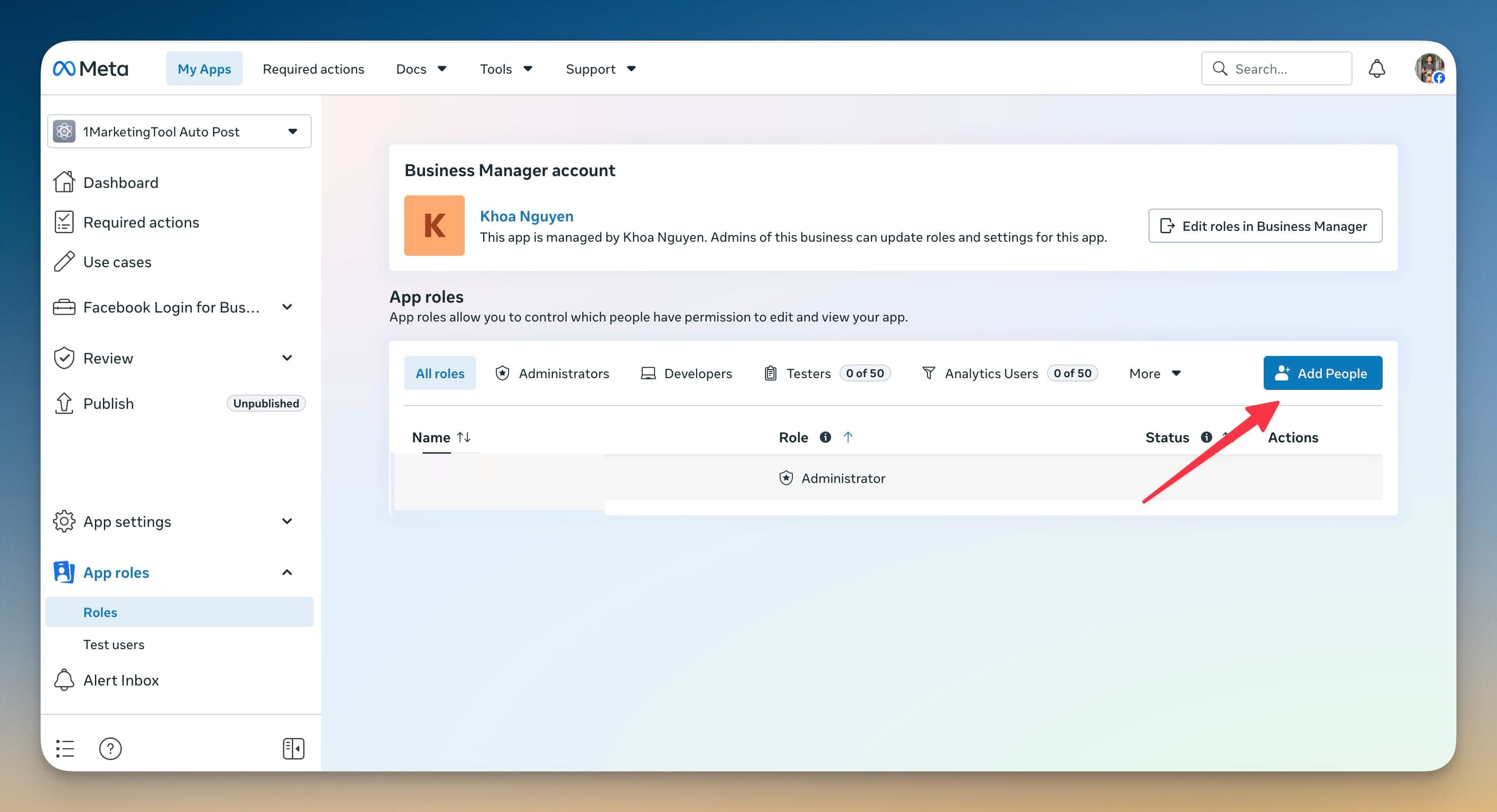This screenshot has height=812, width=1497.
Task: Click the orange K business avatar
Action: (434, 225)
